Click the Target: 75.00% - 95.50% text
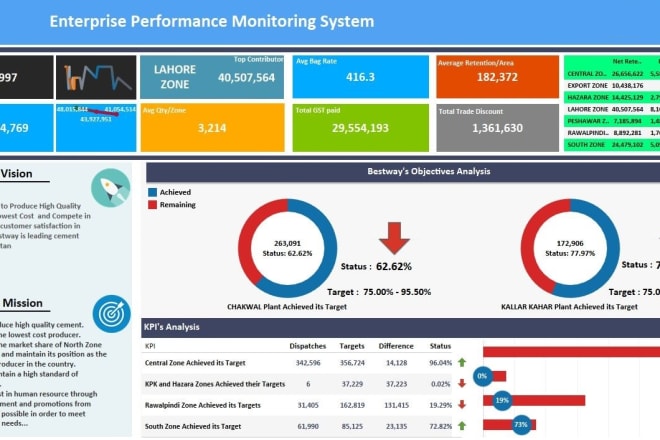 coord(379,292)
